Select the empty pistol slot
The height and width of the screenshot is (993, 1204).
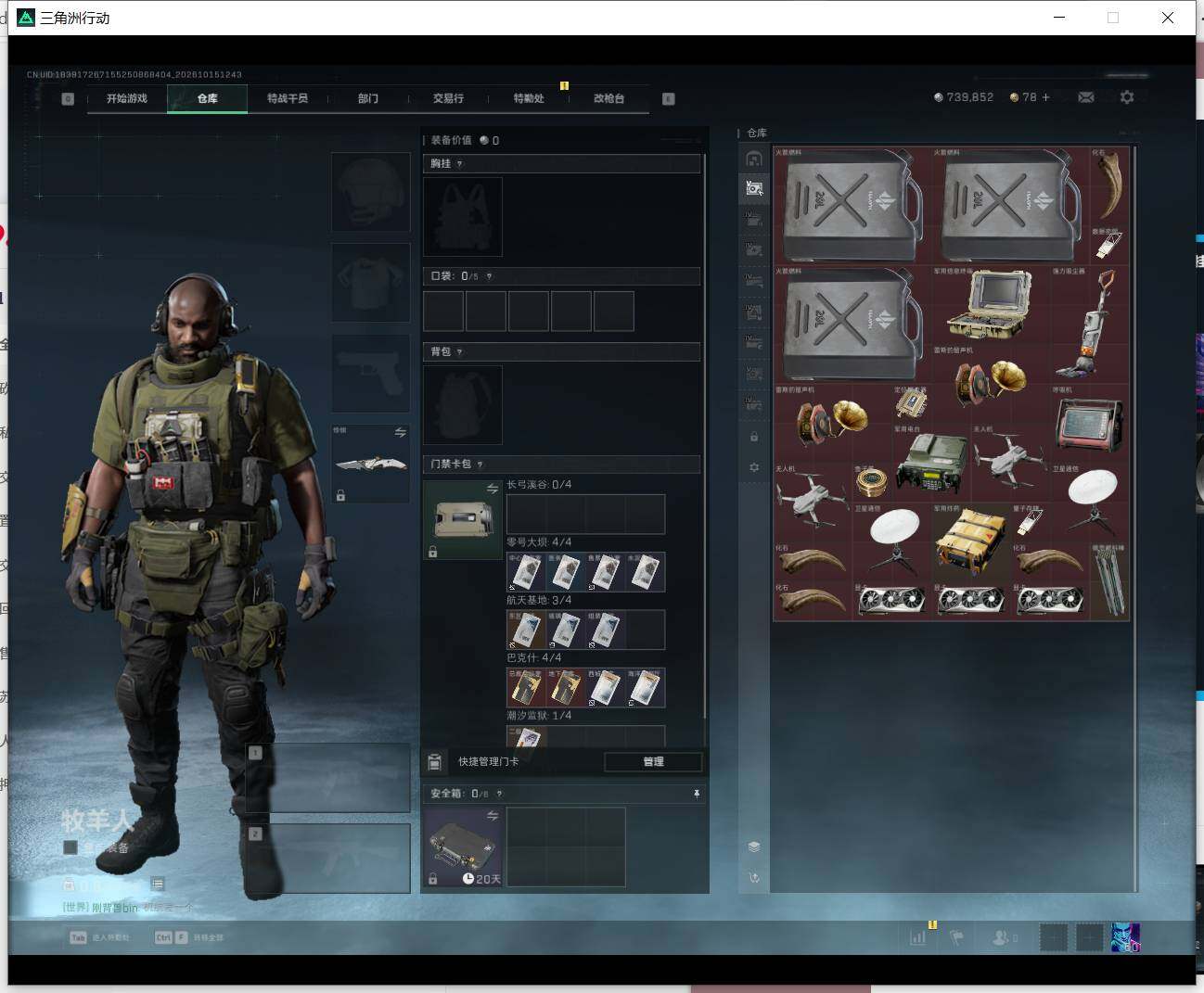[371, 374]
